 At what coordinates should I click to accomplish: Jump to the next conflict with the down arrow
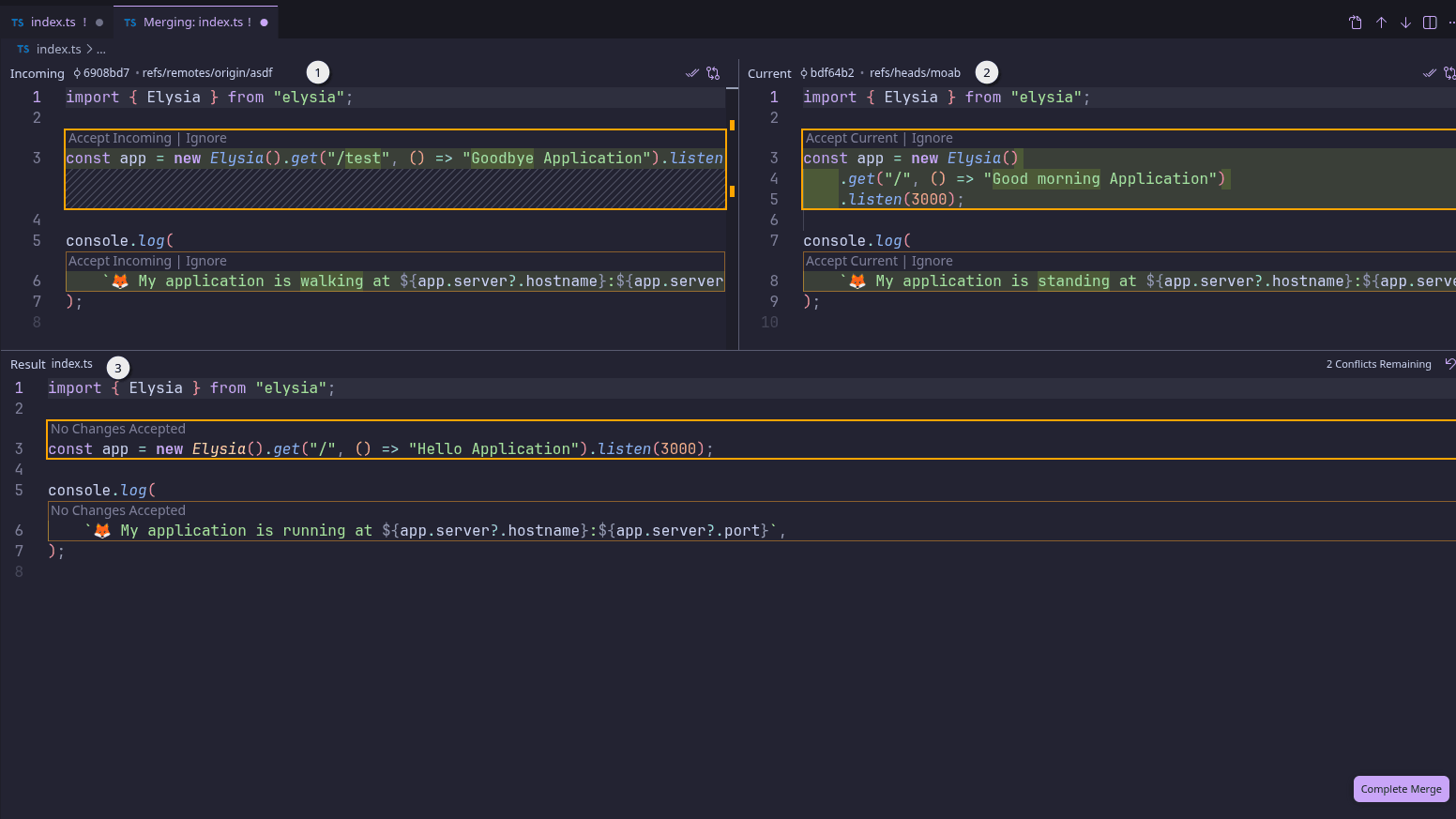click(x=1405, y=23)
